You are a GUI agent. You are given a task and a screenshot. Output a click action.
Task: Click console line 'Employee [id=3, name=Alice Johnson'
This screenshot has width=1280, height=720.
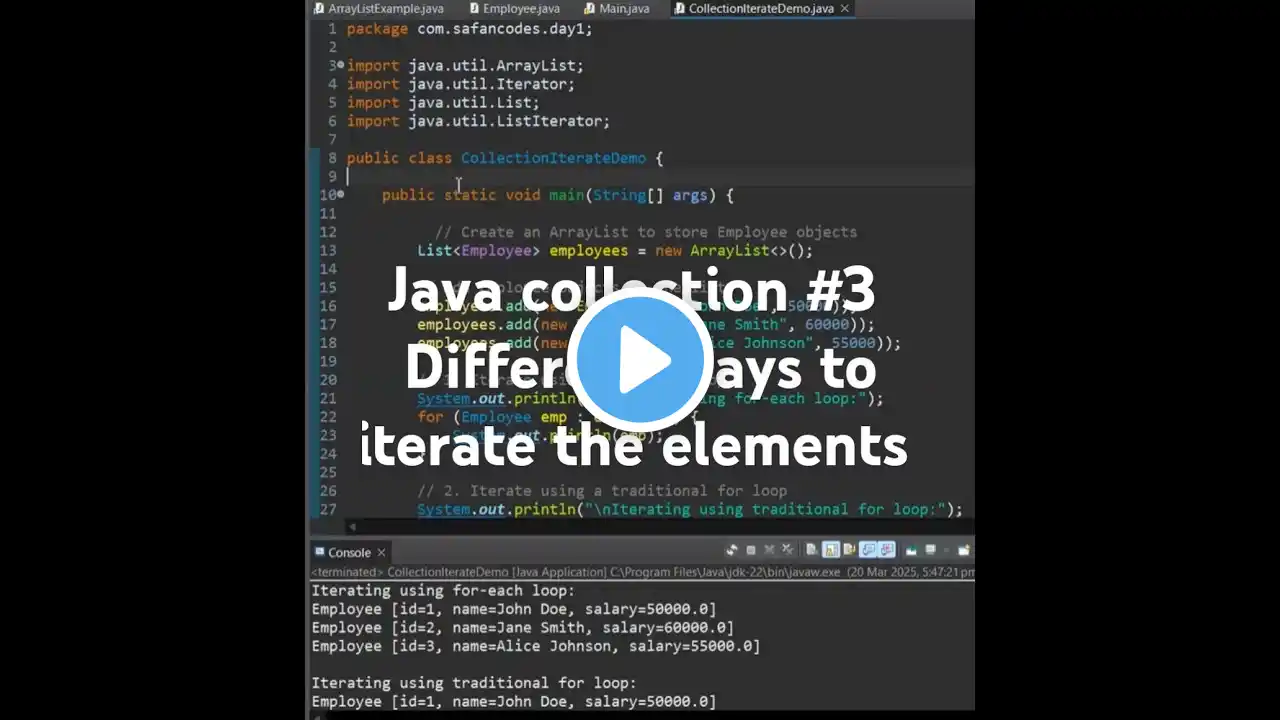point(535,646)
